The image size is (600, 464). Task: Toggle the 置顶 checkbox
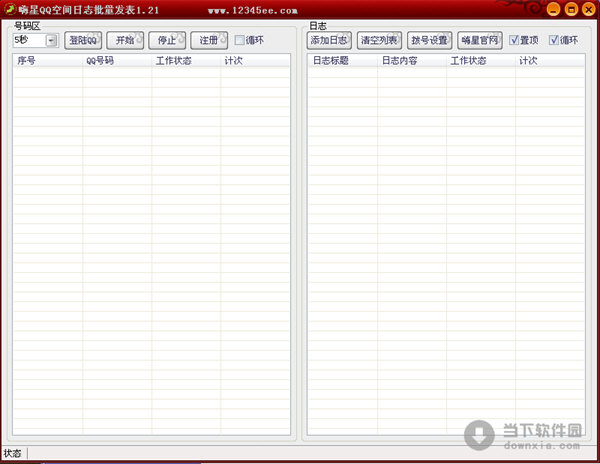click(x=515, y=41)
